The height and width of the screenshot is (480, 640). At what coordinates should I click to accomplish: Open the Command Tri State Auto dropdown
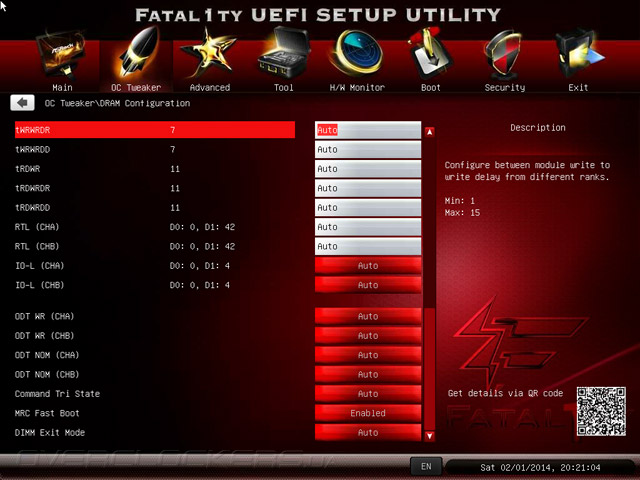click(x=368, y=394)
